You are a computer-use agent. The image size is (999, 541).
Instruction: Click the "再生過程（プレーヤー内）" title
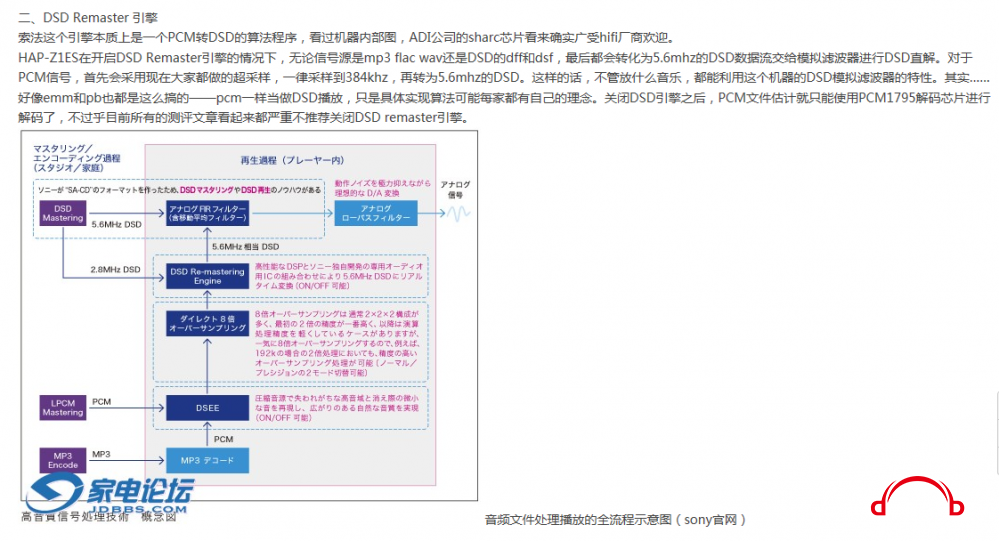point(292,160)
